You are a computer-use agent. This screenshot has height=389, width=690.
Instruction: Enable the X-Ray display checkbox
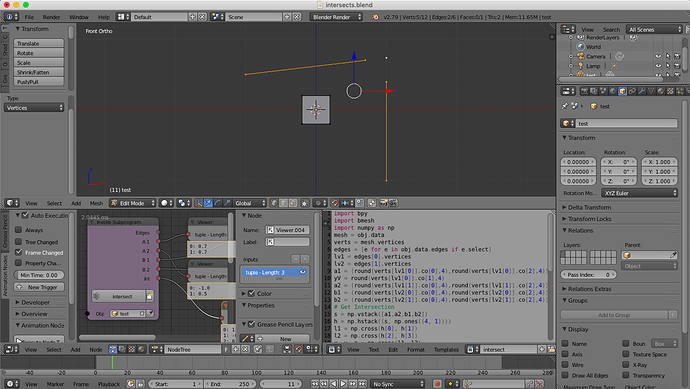(x=626, y=364)
